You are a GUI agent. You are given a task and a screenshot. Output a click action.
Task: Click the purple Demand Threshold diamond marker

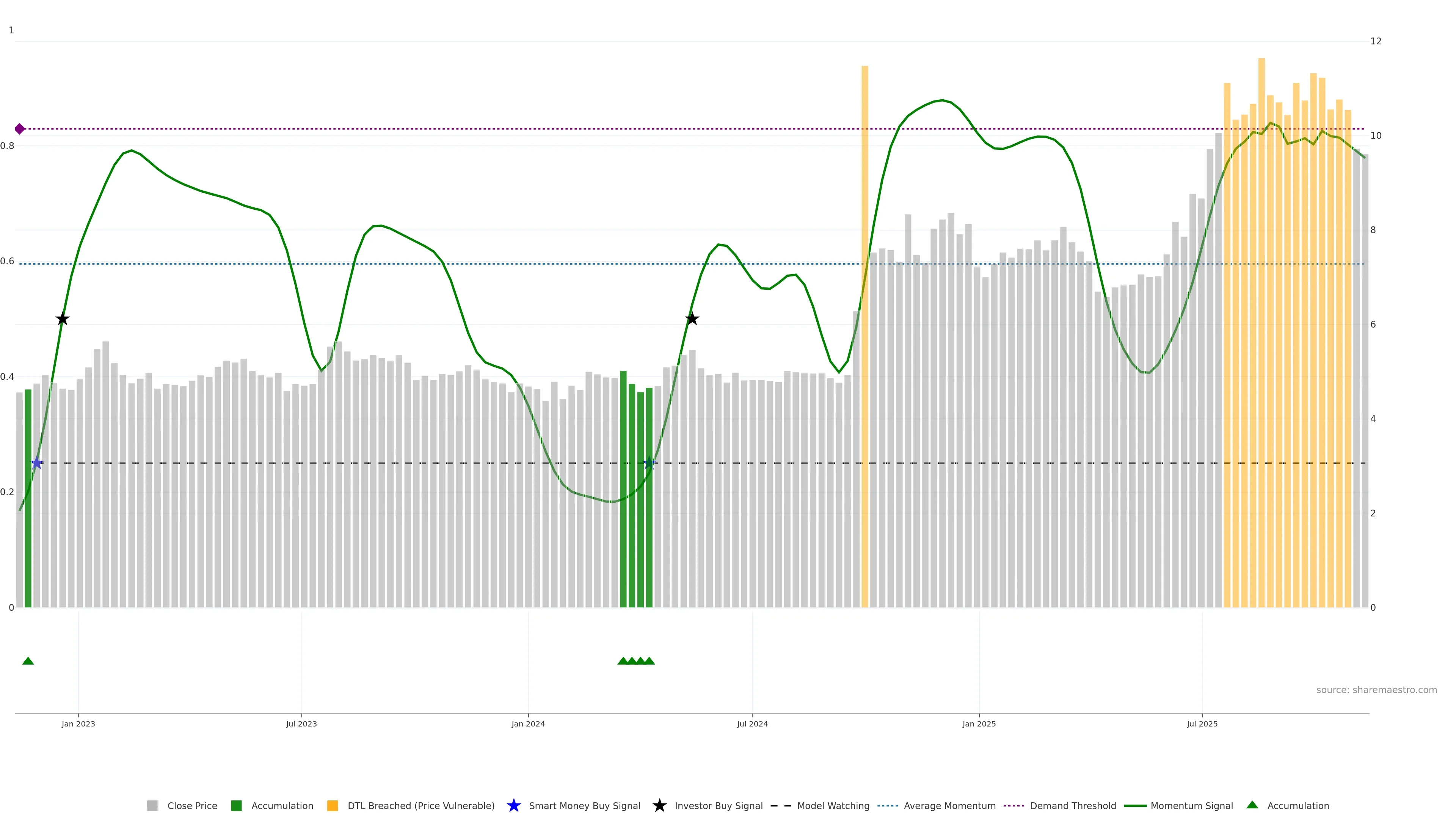(20, 129)
